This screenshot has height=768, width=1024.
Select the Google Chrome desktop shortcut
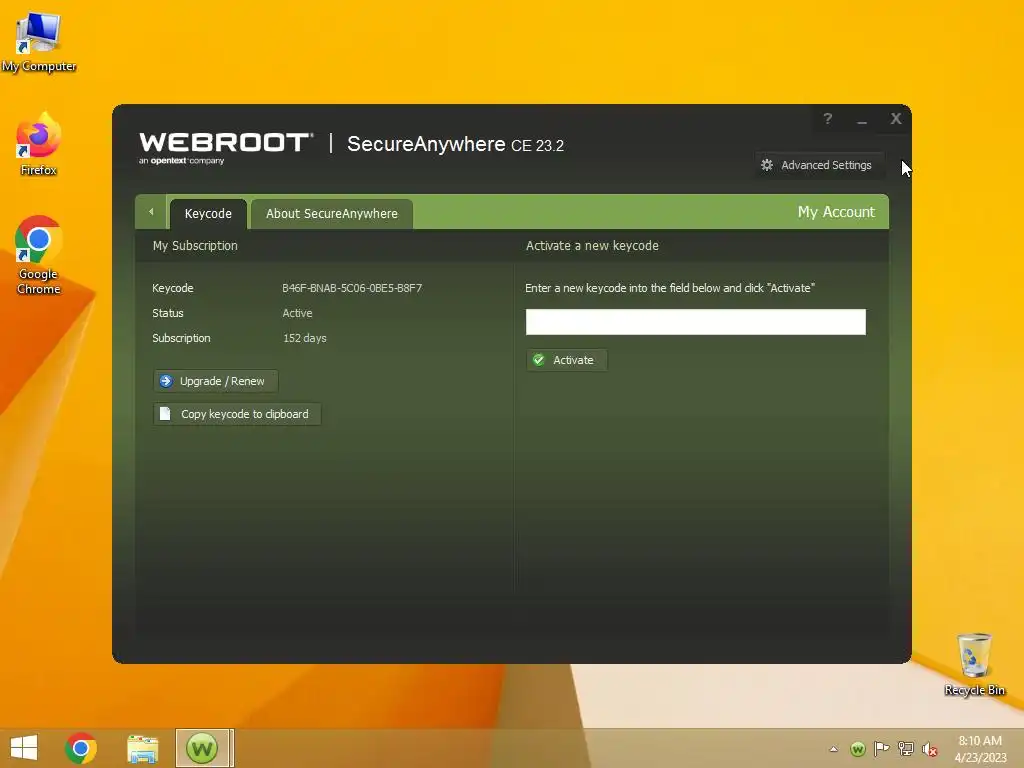click(x=39, y=255)
